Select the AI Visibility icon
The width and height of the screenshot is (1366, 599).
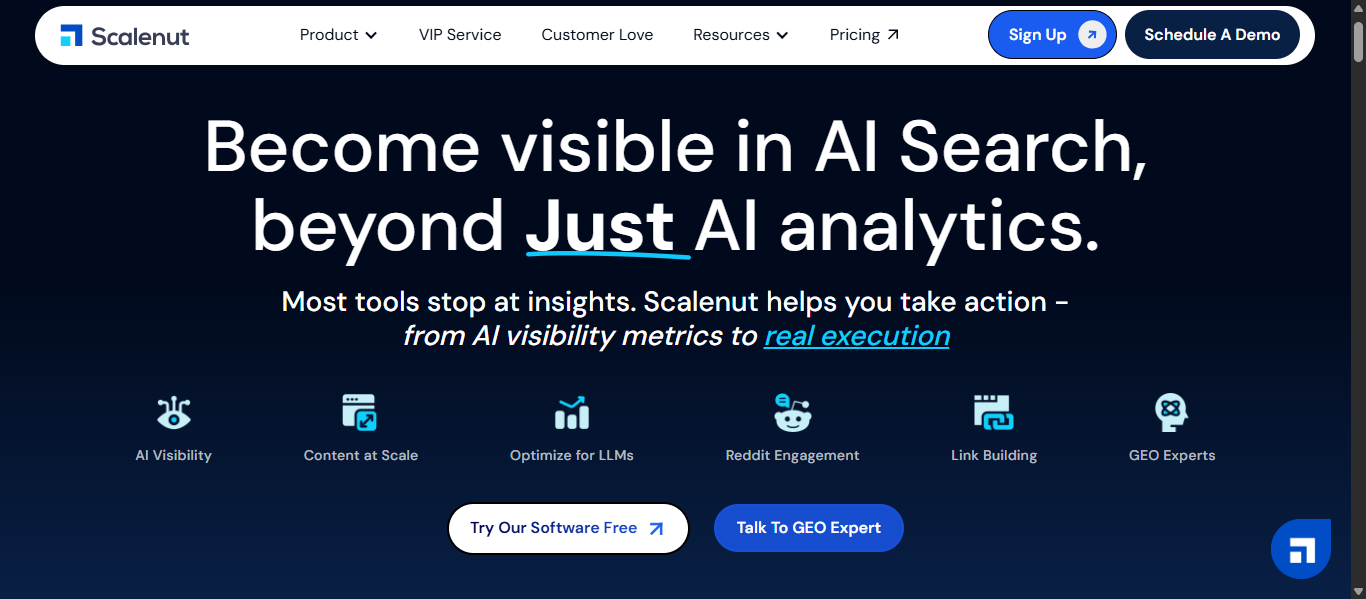[173, 412]
